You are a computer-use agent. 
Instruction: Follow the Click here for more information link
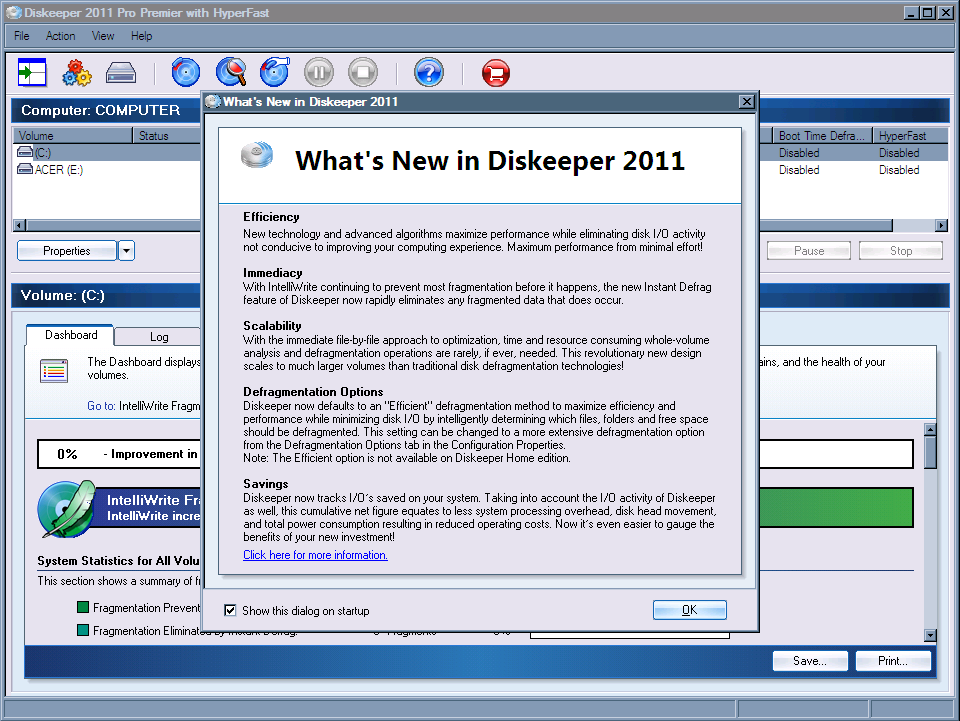pos(315,555)
